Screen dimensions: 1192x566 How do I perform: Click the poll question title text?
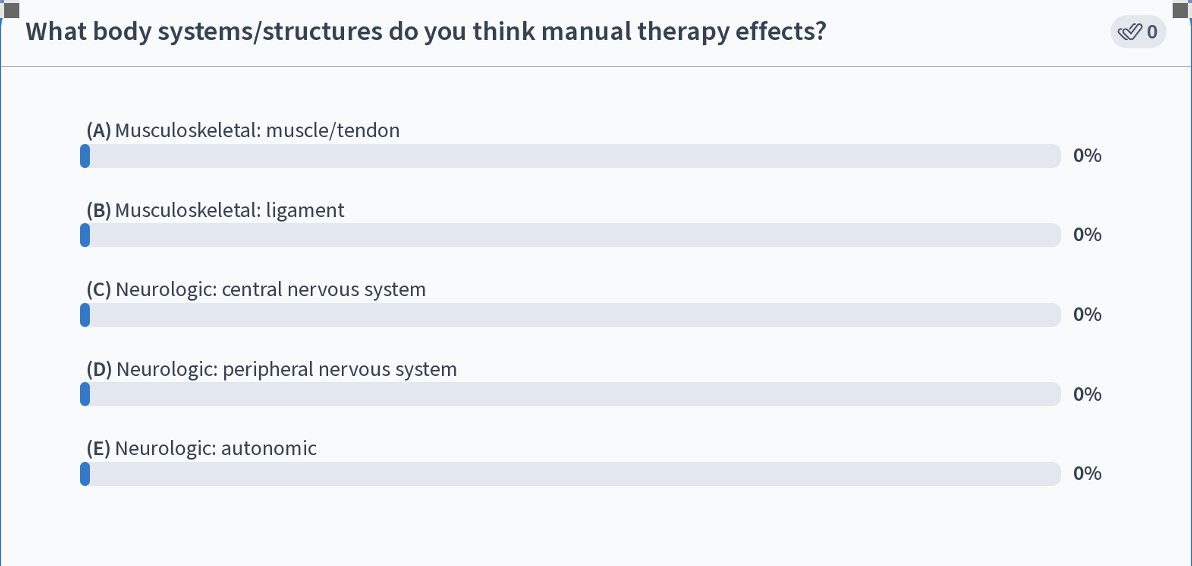[425, 31]
